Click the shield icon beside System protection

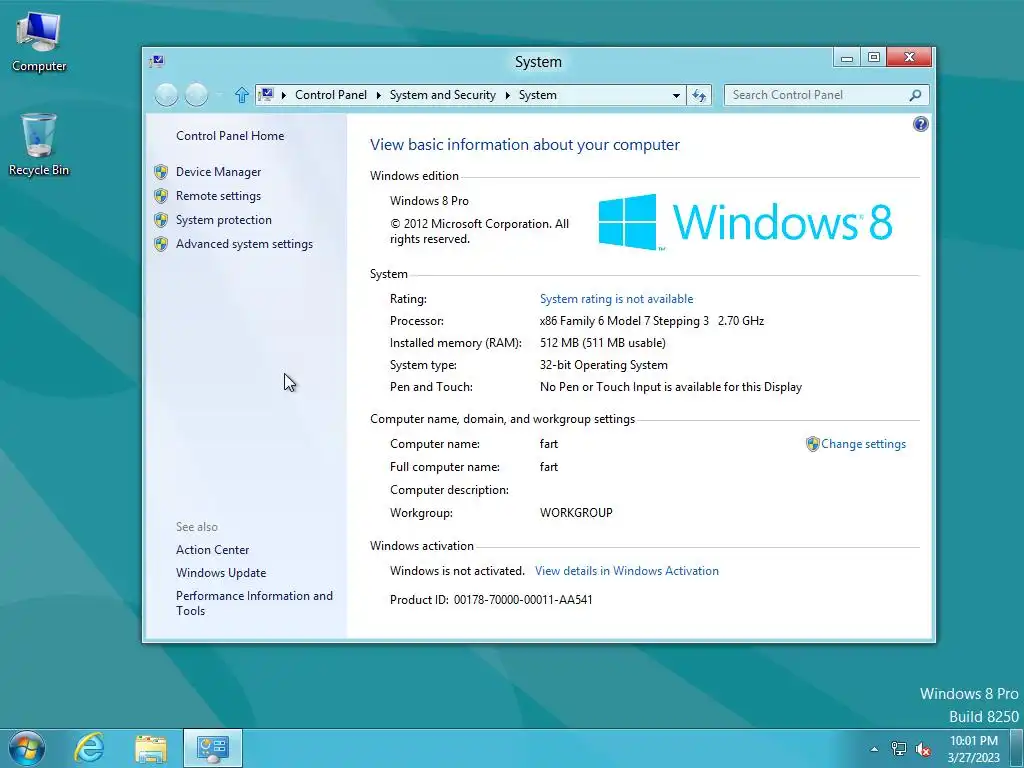pyautogui.click(x=161, y=220)
